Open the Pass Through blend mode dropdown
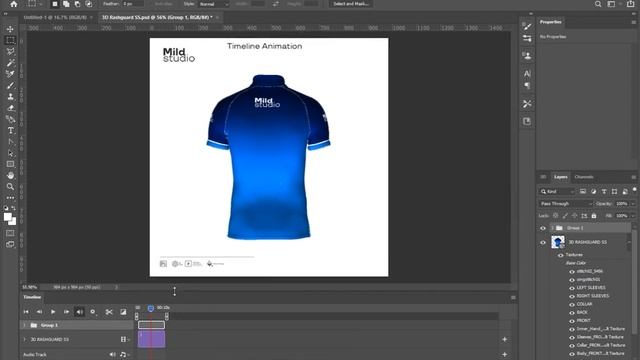Image resolution: width=640 pixels, height=360 pixels. point(565,204)
